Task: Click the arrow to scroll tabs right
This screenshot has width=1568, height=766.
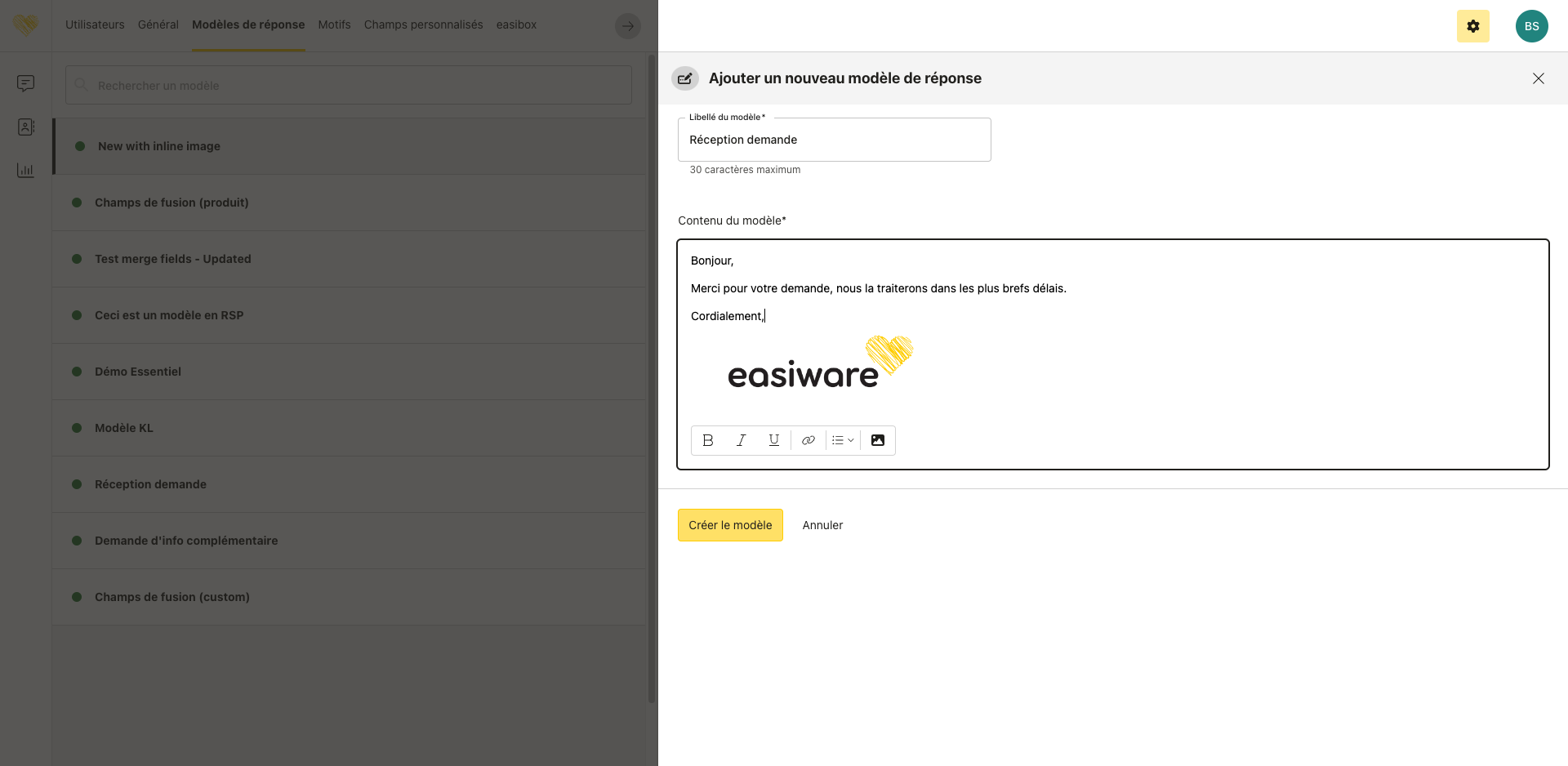Action: [x=627, y=26]
